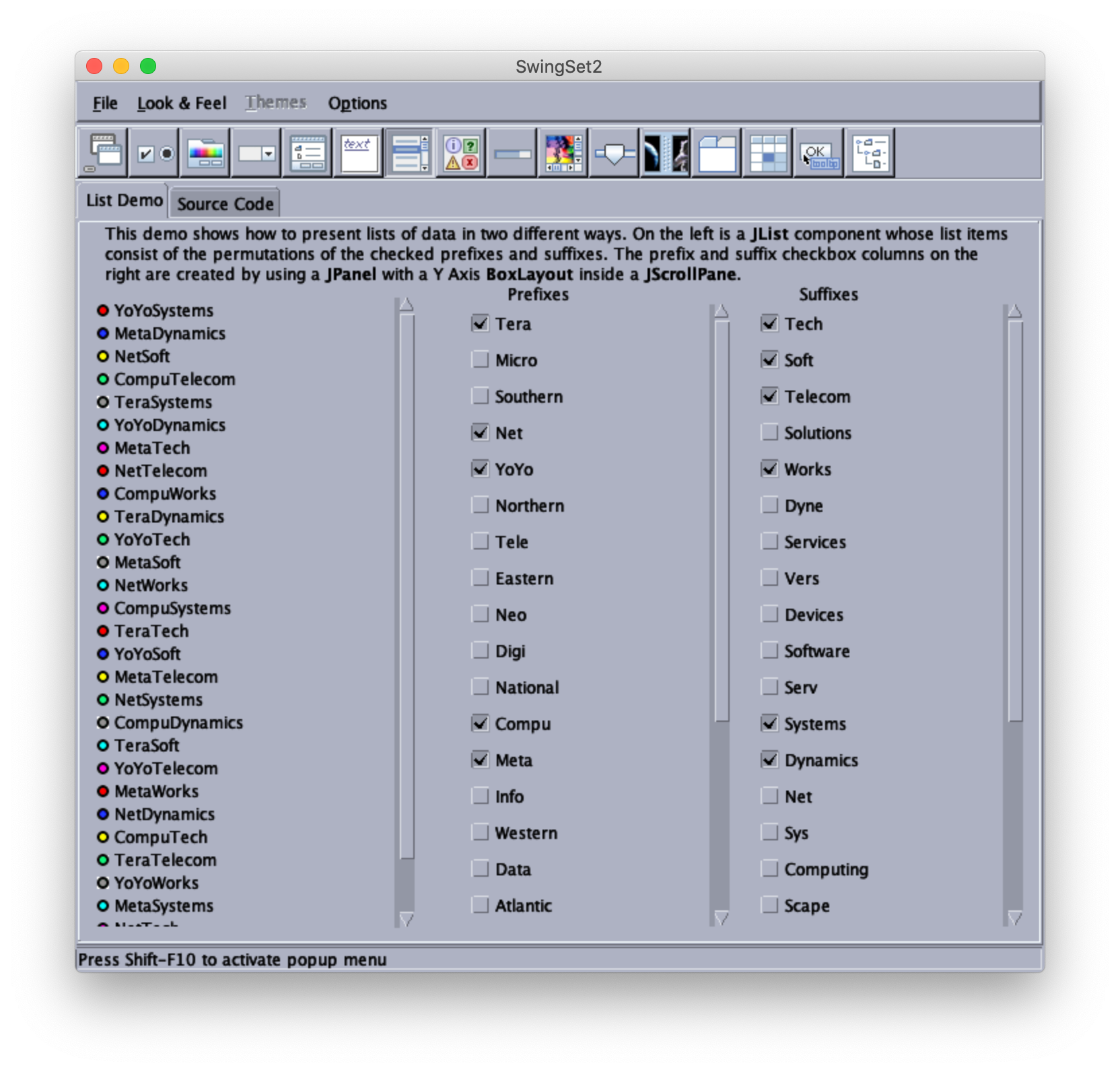The image size is (1120, 1072).
Task: Launch the ComboBox demo from toolbar
Action: [x=256, y=153]
